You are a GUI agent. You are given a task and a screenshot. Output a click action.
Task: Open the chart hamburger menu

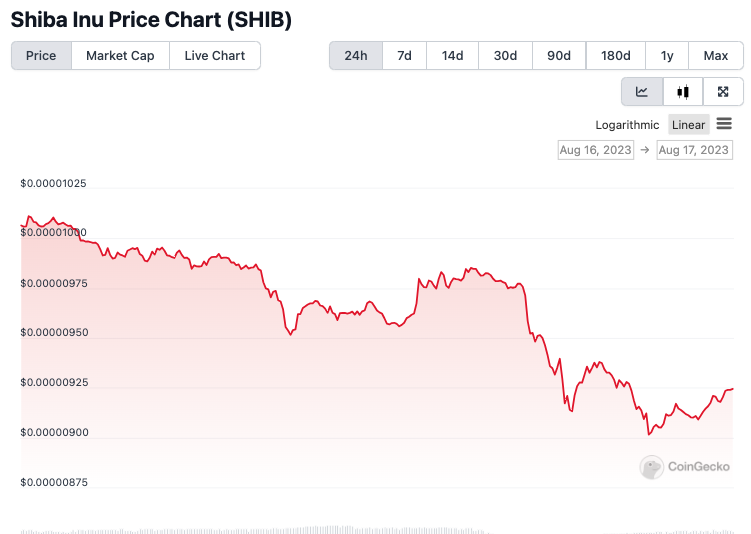(724, 124)
